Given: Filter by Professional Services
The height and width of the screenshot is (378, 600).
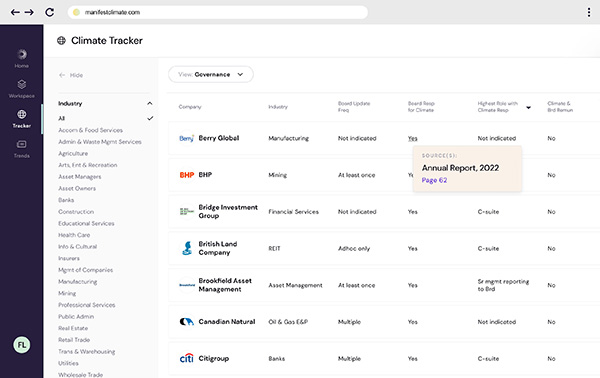Looking at the screenshot, I should 86,305.
